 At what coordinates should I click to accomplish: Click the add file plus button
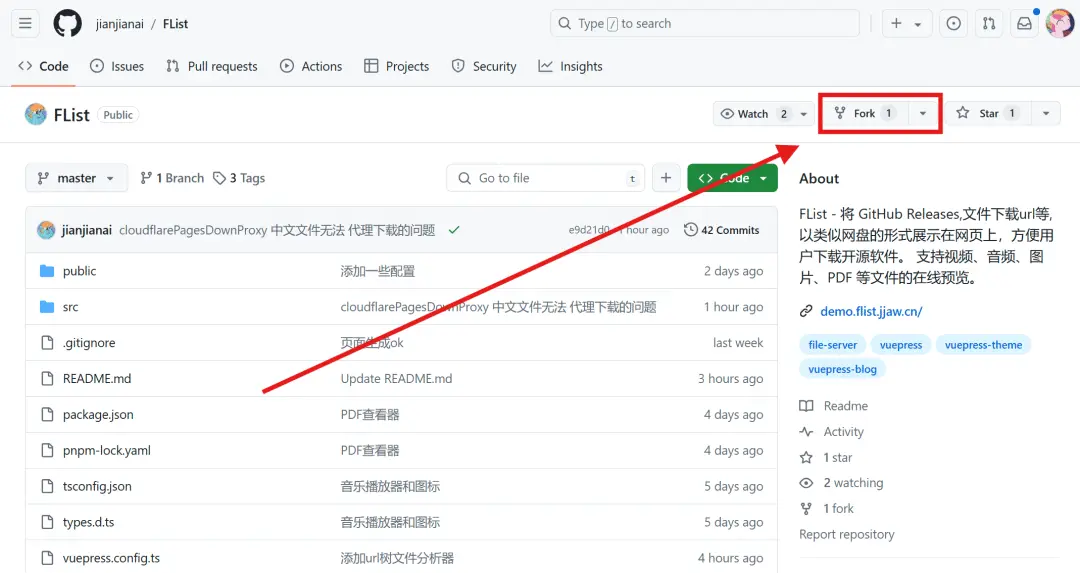[x=666, y=178]
